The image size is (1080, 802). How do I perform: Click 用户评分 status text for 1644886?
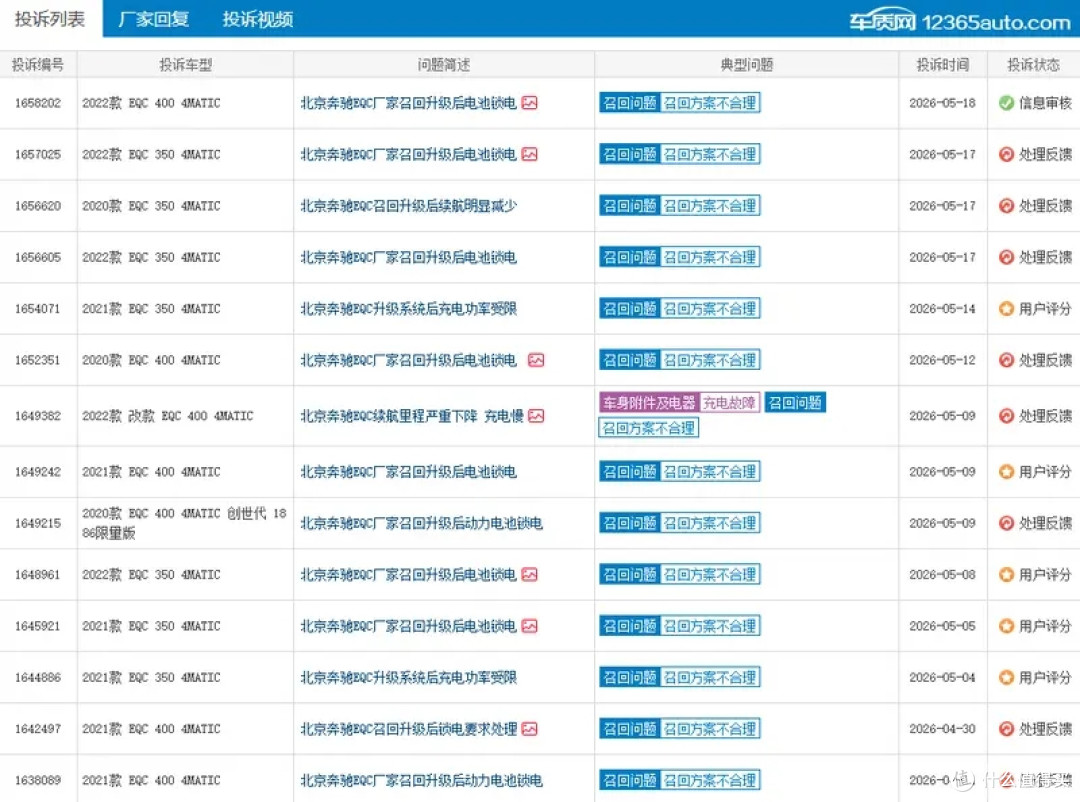click(x=1045, y=677)
